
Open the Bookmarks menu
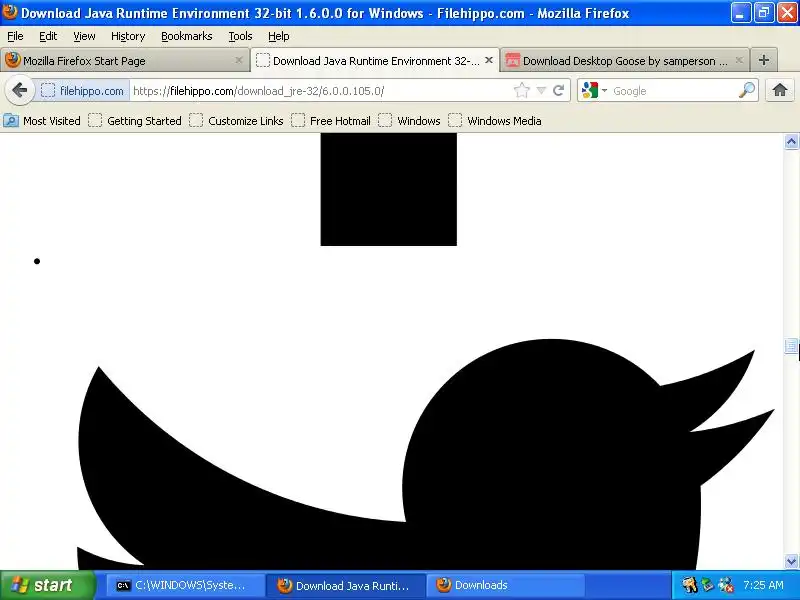click(x=187, y=36)
